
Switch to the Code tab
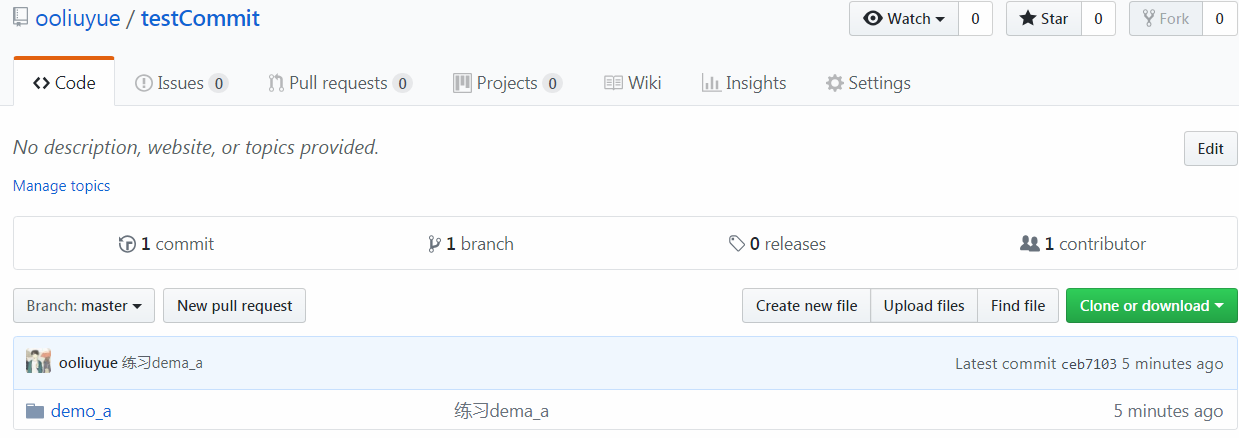[x=64, y=83]
